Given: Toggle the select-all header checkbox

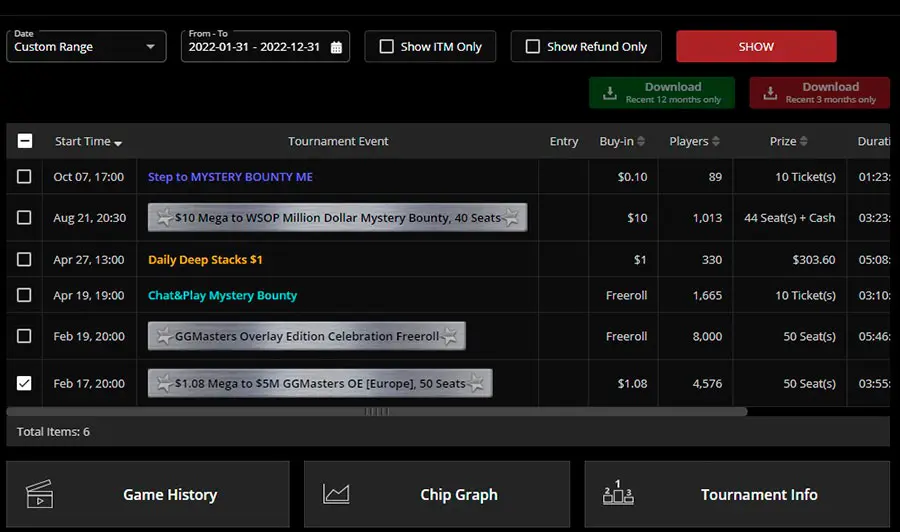Looking at the screenshot, I should point(25,141).
